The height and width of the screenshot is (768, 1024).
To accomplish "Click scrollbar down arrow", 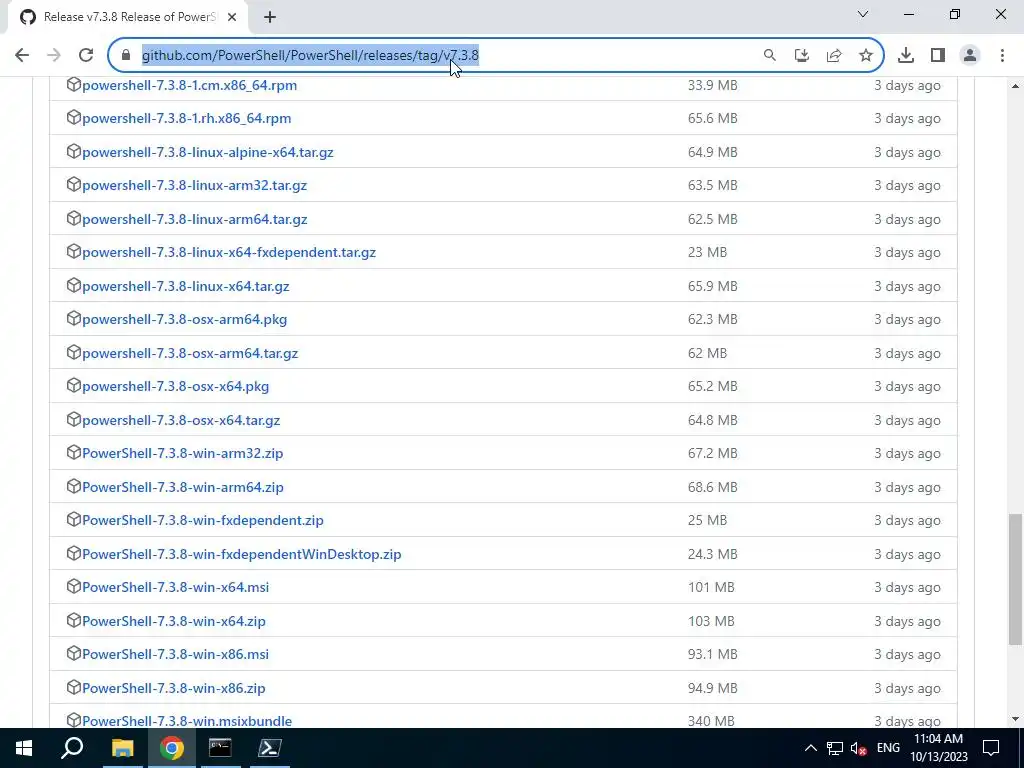I will coord(1015,719).
